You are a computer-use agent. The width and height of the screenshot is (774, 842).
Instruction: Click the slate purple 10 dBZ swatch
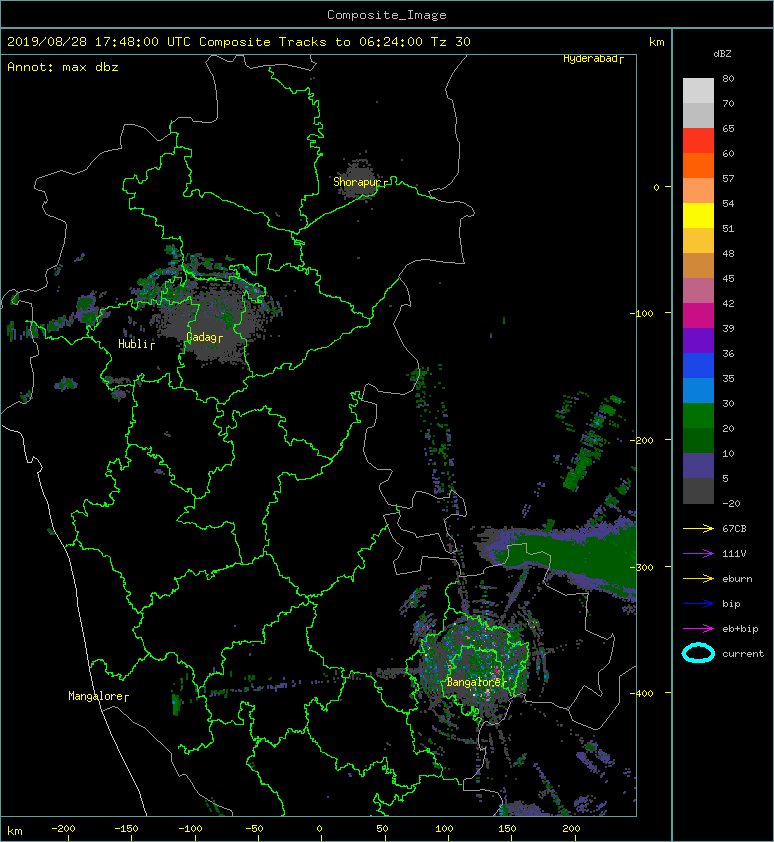click(x=698, y=466)
